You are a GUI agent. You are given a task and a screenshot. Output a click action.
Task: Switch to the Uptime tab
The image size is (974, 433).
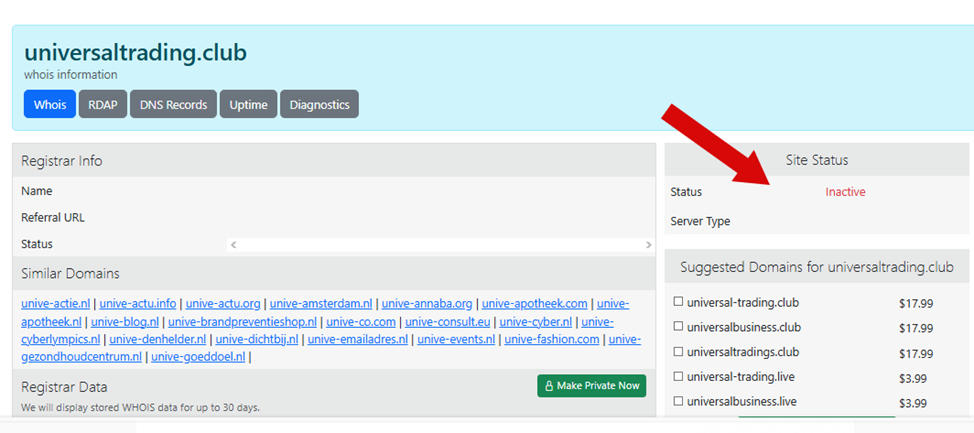coord(248,104)
